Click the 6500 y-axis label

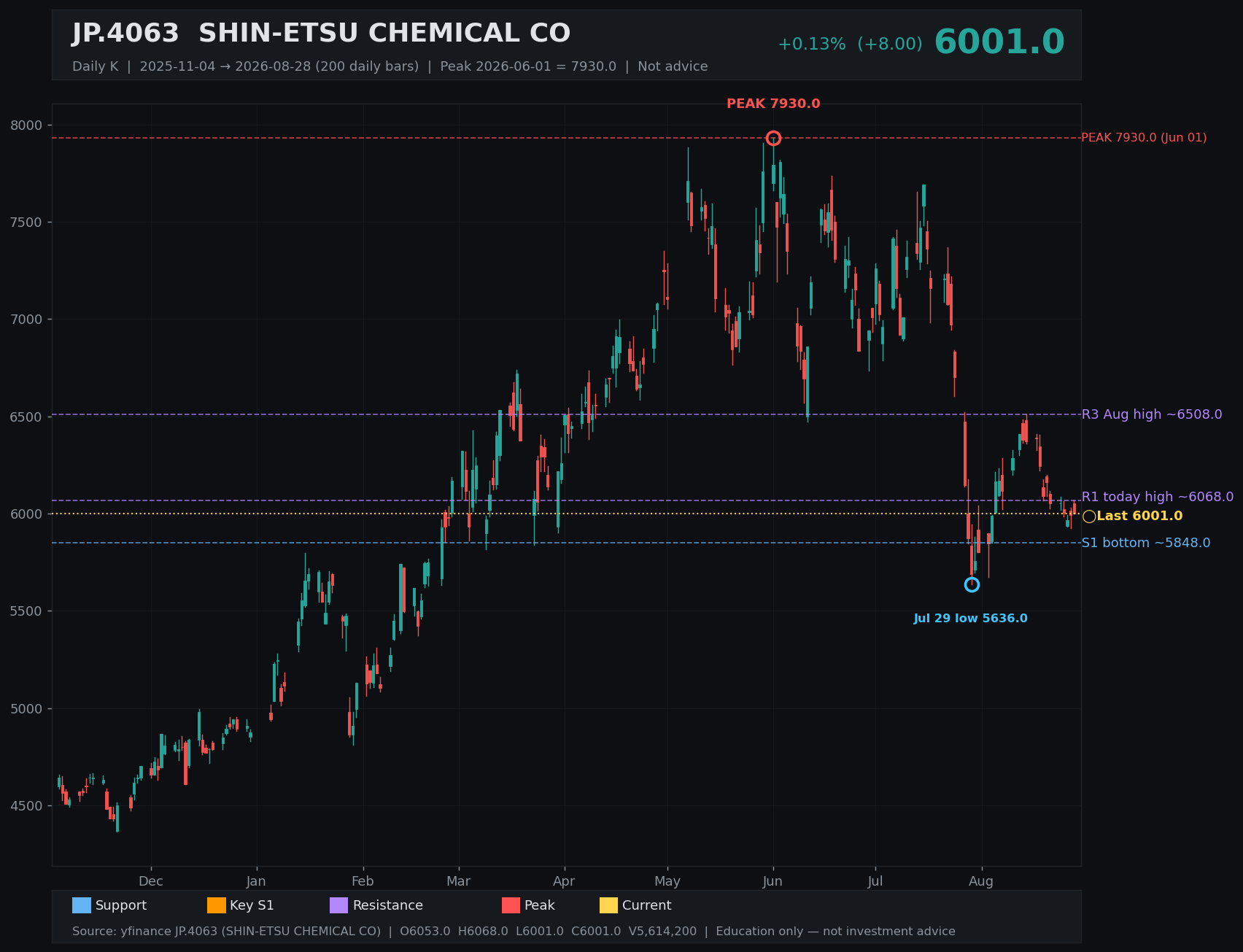pos(26,417)
